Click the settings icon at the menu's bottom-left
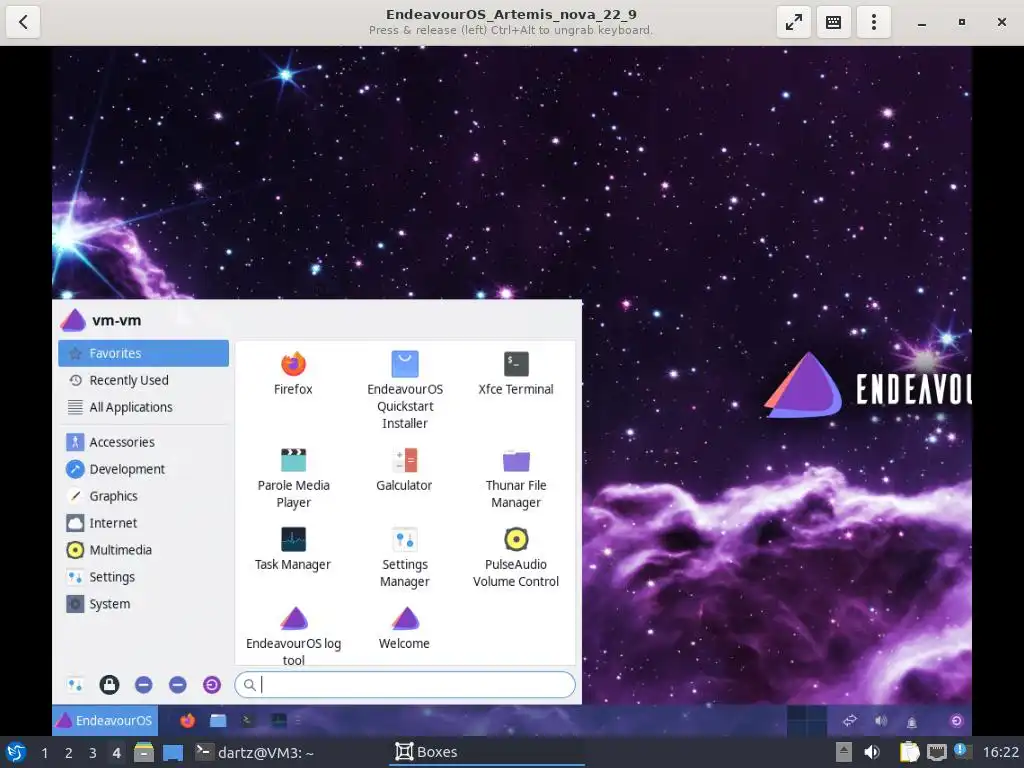This screenshot has width=1024, height=768. [75, 684]
